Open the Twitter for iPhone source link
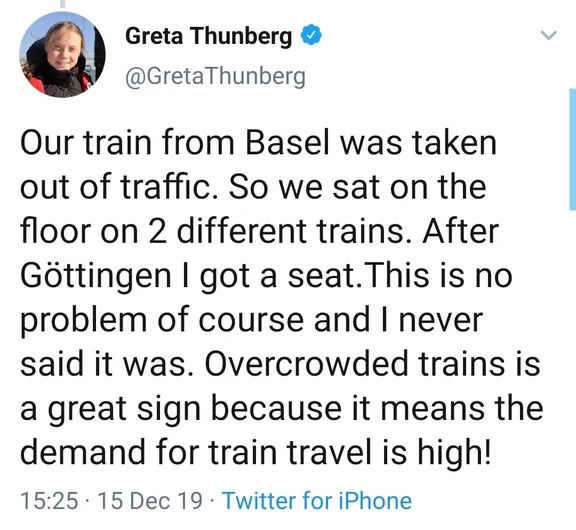576x530 pixels. pos(317,500)
